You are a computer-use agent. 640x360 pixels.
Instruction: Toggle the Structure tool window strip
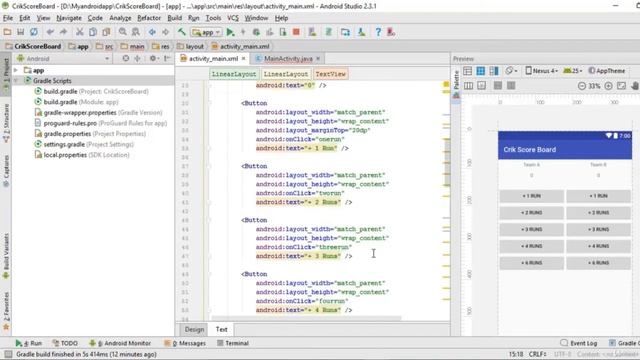tap(6, 122)
